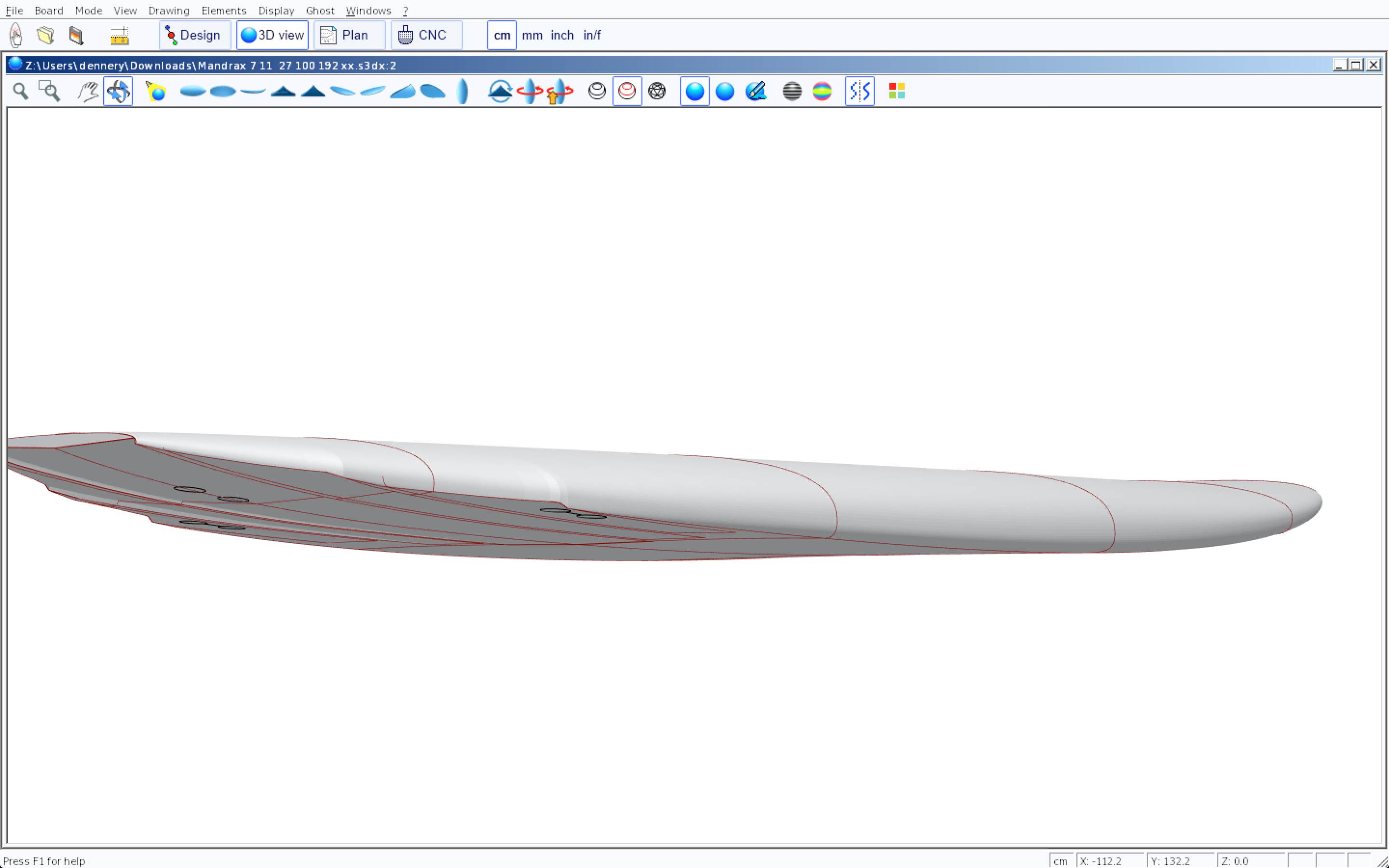Toggle the symmetry S|S button

(x=859, y=91)
